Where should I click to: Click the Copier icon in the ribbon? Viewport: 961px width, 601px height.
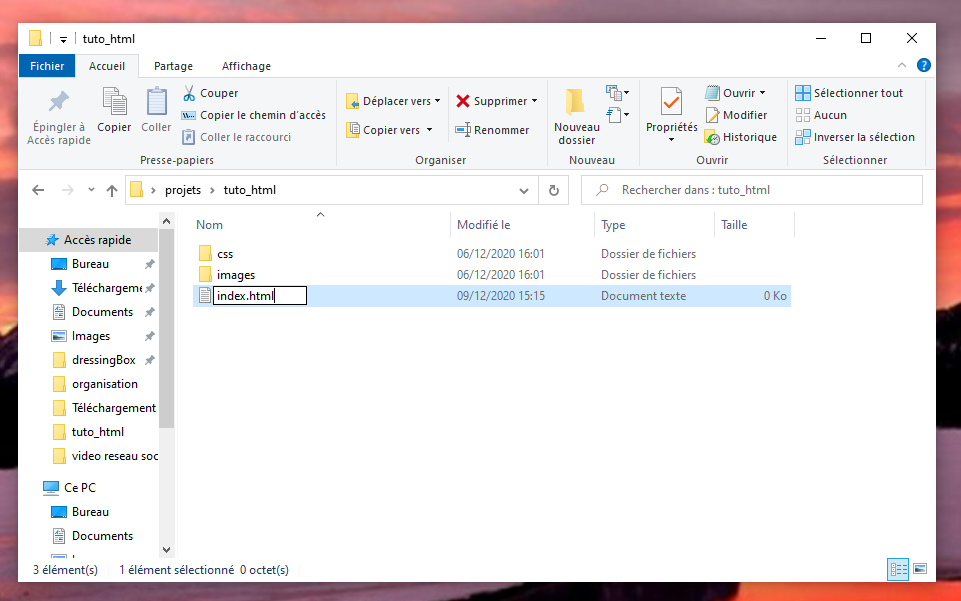(114, 102)
